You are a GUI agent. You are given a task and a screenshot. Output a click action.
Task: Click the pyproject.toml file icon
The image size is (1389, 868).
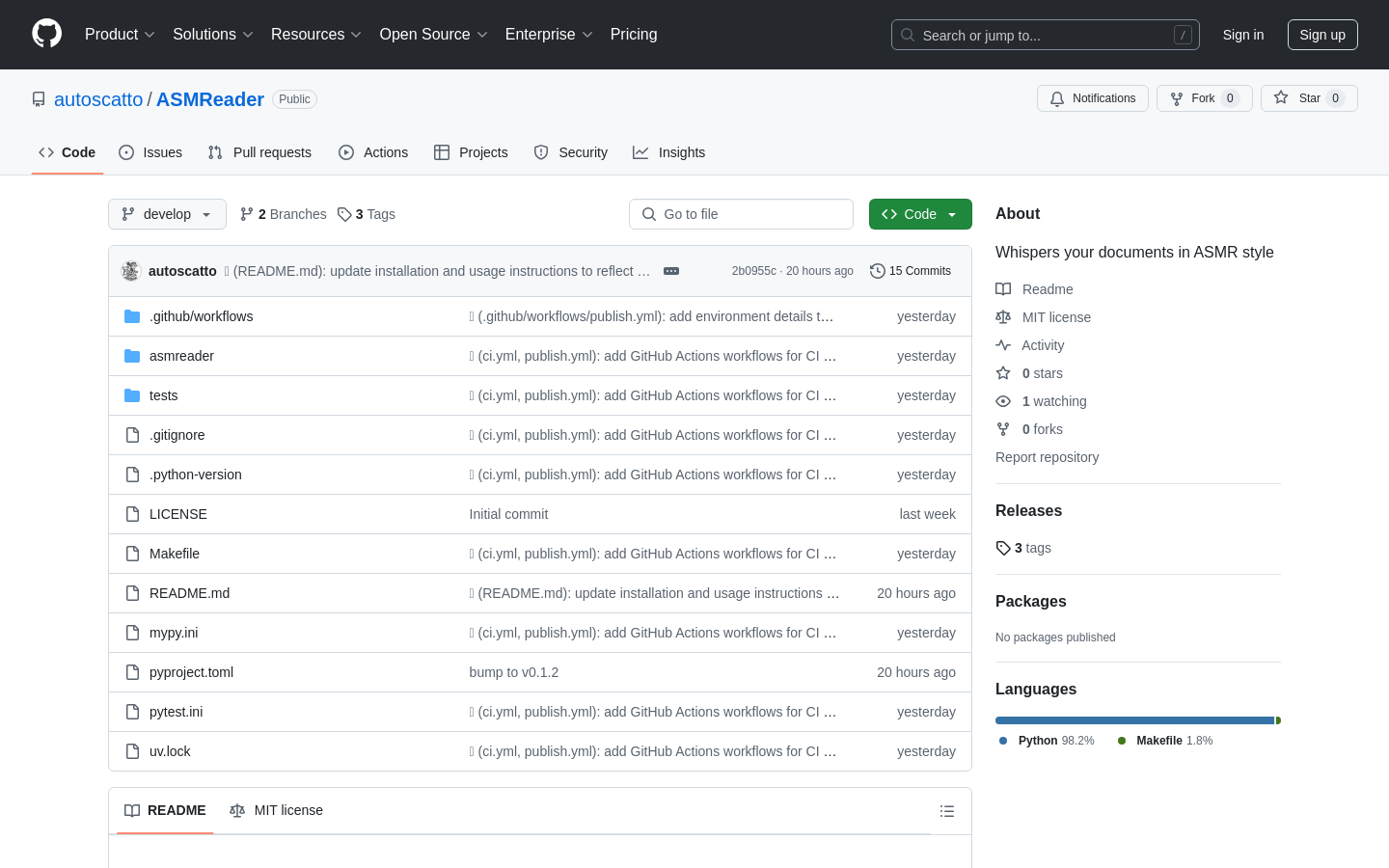[132, 672]
